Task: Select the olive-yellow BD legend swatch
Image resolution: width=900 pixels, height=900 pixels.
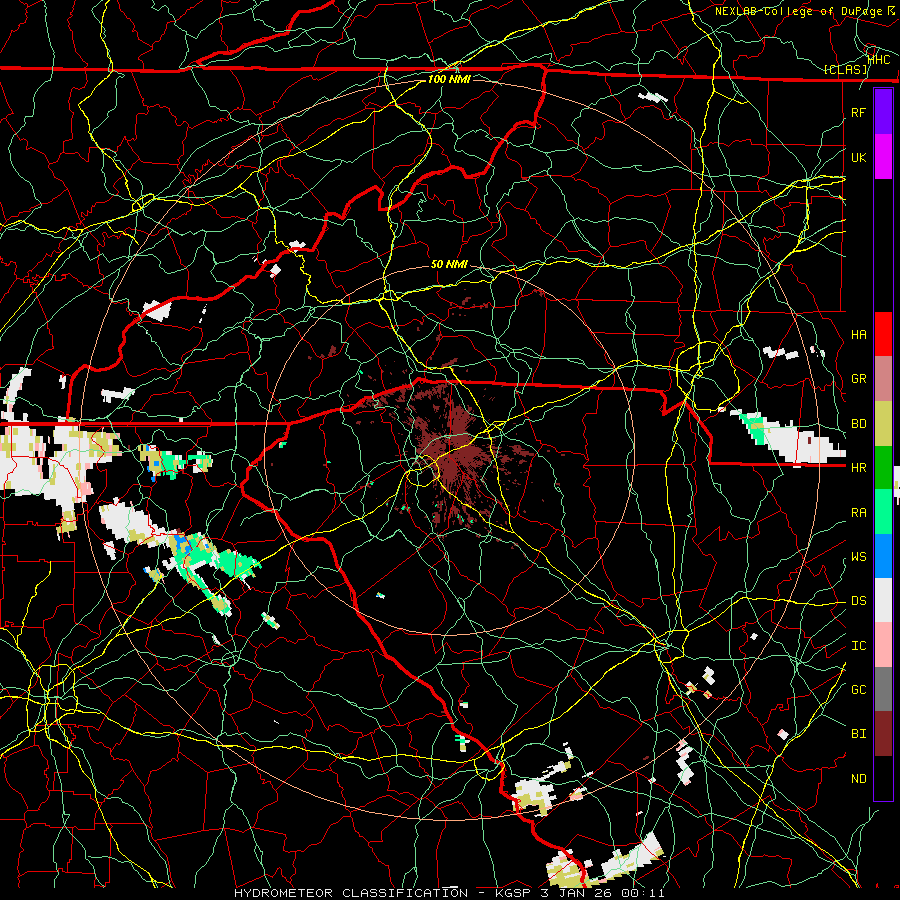Action: [x=883, y=424]
